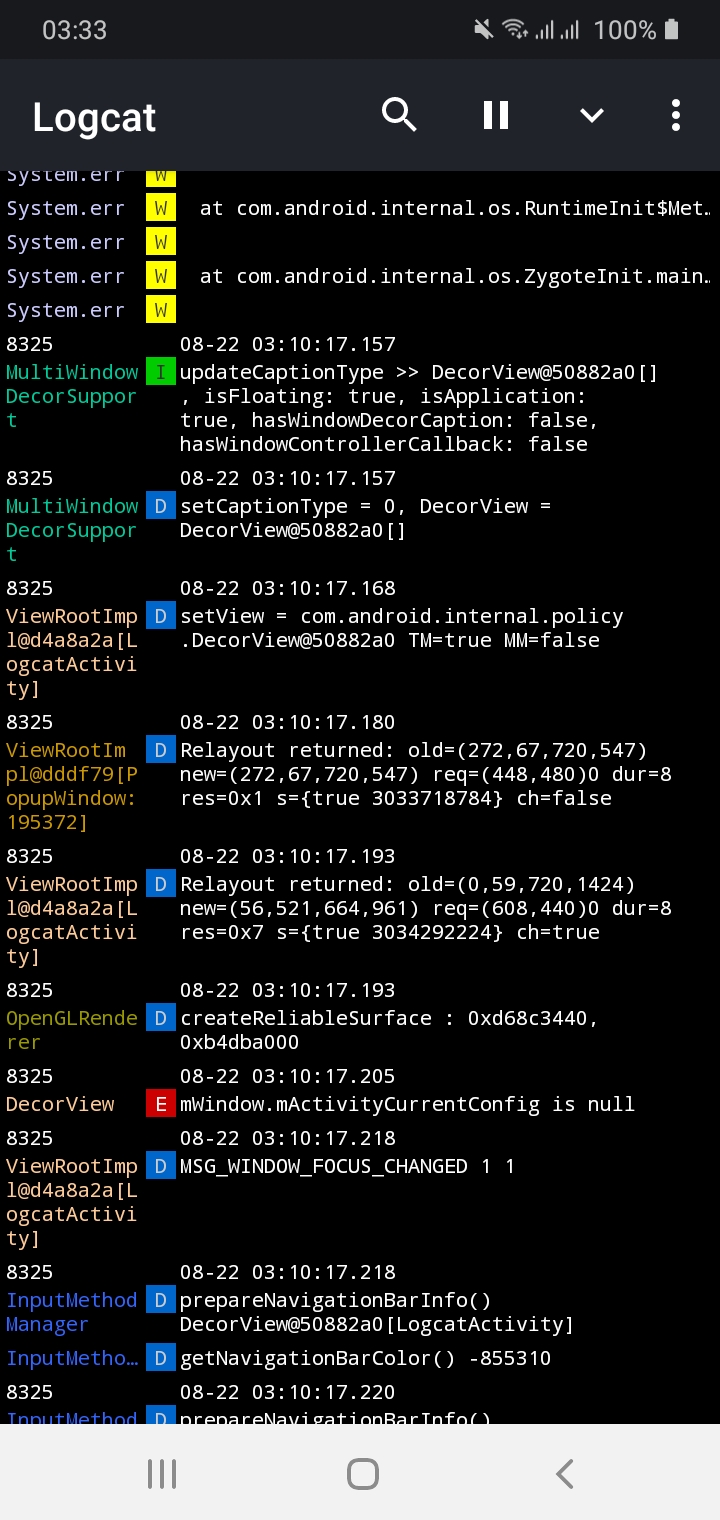The width and height of the screenshot is (720, 1520).
Task: Click the D badge next to prepareNavigationBarInfo
Action: (x=160, y=1299)
